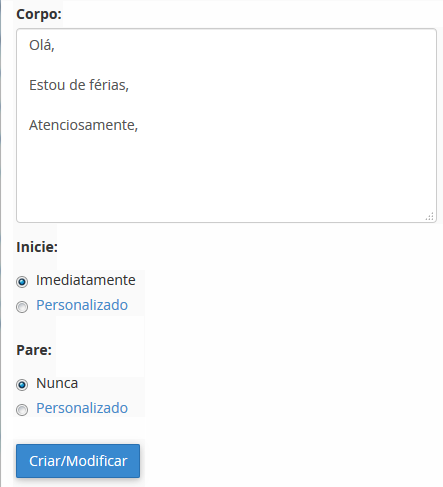Select the Nunca radio button

click(22, 385)
